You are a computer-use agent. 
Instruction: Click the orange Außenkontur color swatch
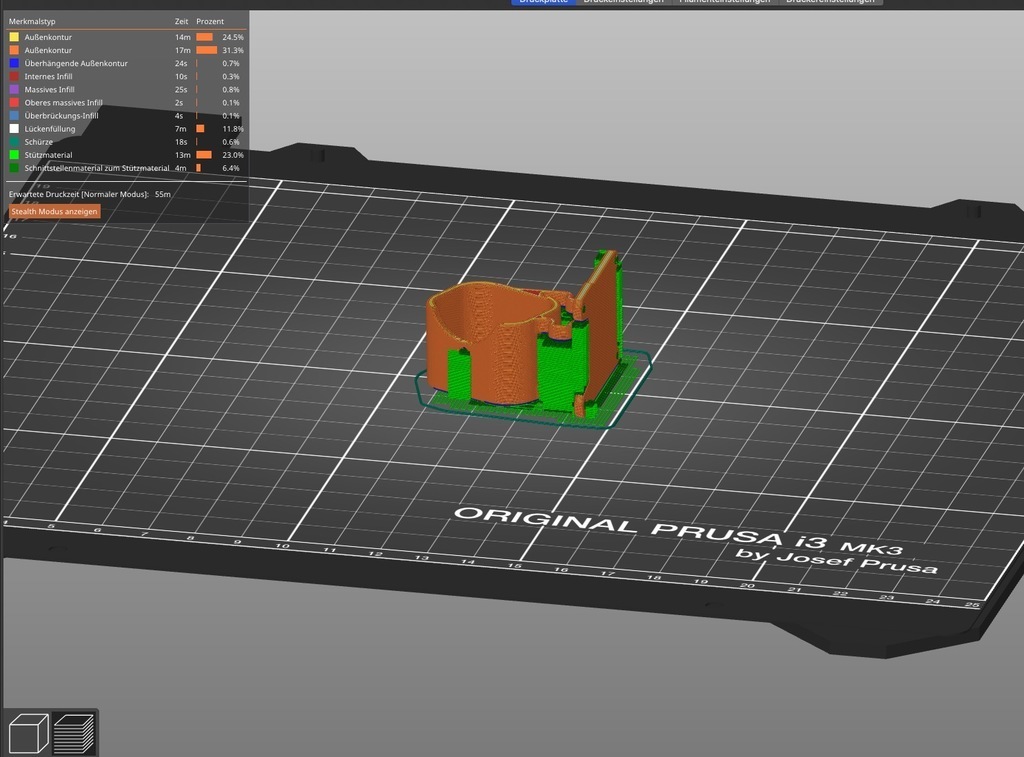coord(14,50)
